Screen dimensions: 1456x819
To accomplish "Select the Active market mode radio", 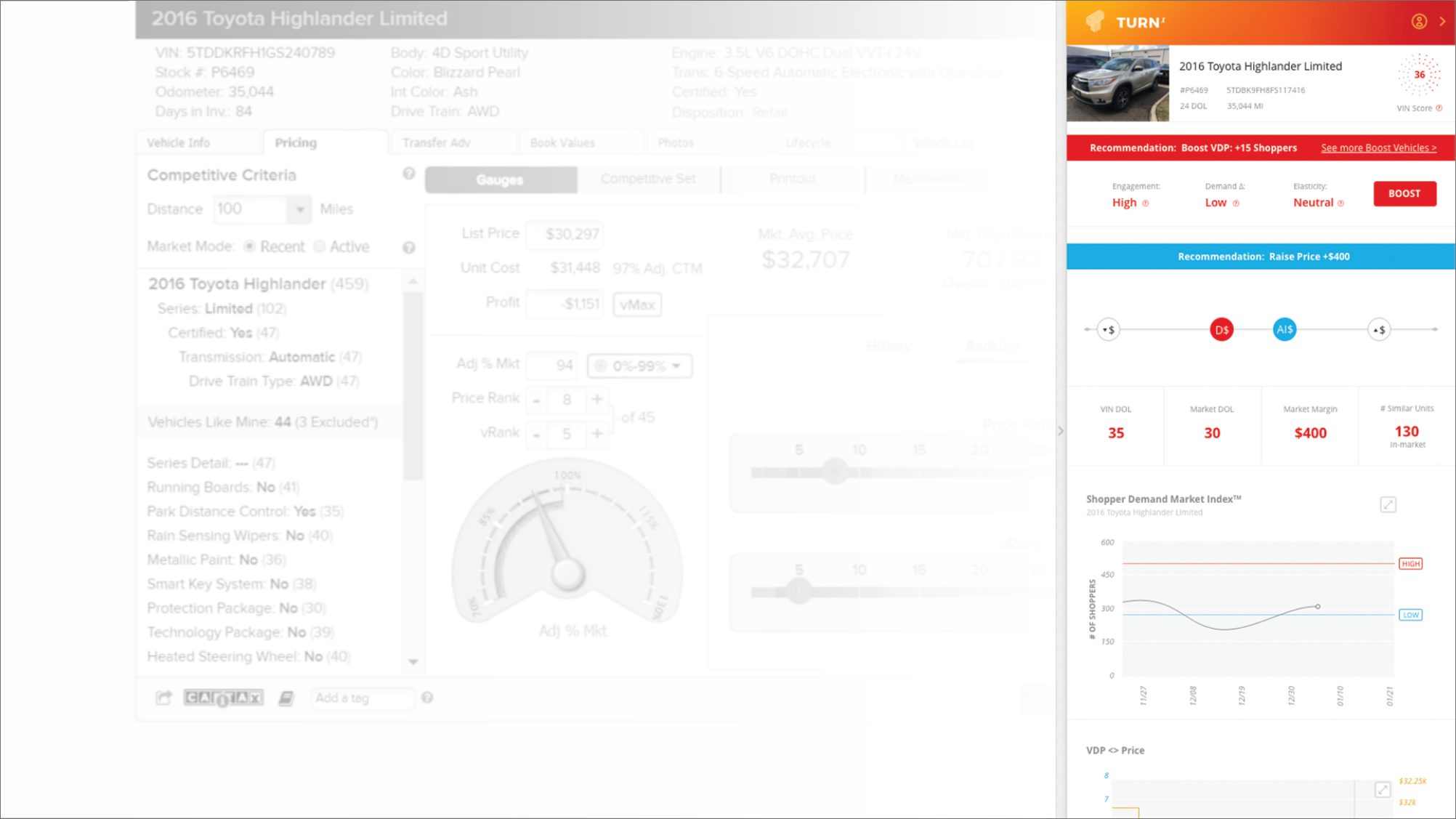I will [x=320, y=246].
